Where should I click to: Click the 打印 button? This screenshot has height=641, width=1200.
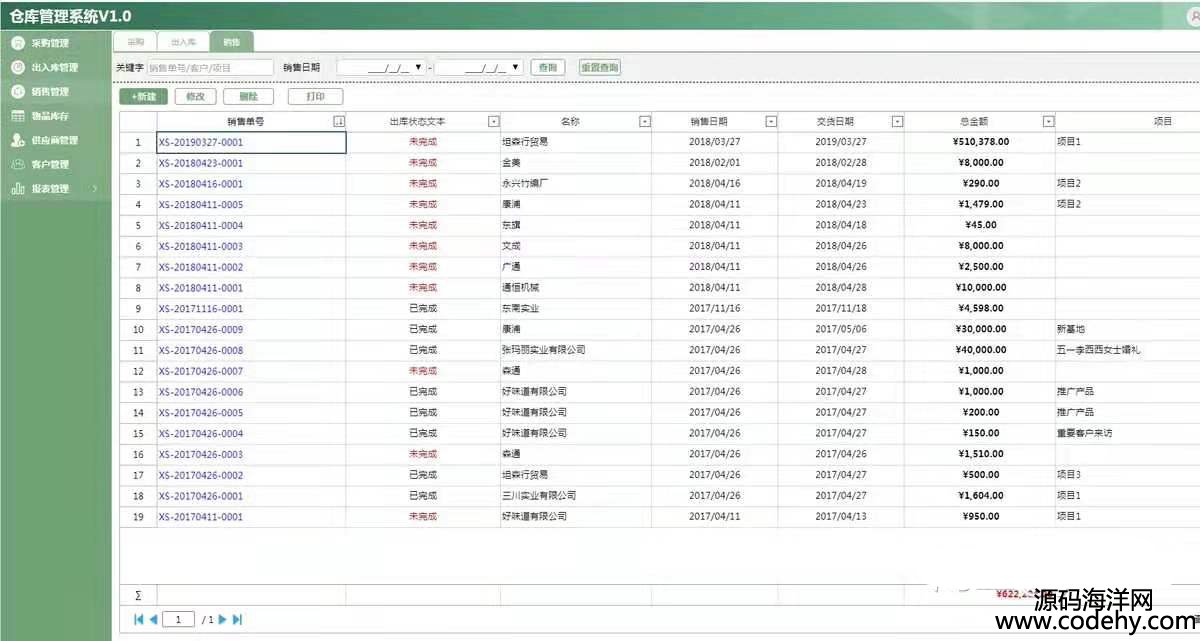[x=315, y=96]
